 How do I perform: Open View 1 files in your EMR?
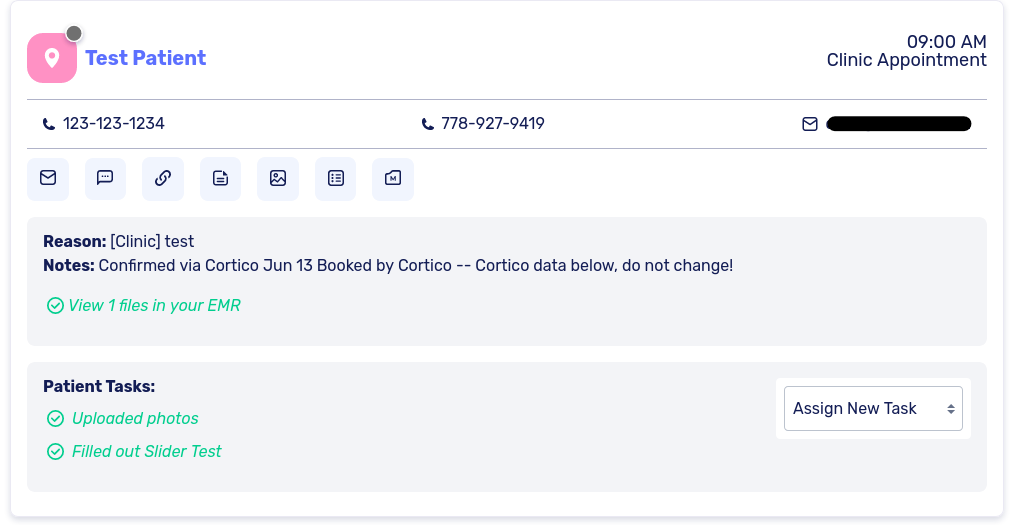tap(154, 305)
